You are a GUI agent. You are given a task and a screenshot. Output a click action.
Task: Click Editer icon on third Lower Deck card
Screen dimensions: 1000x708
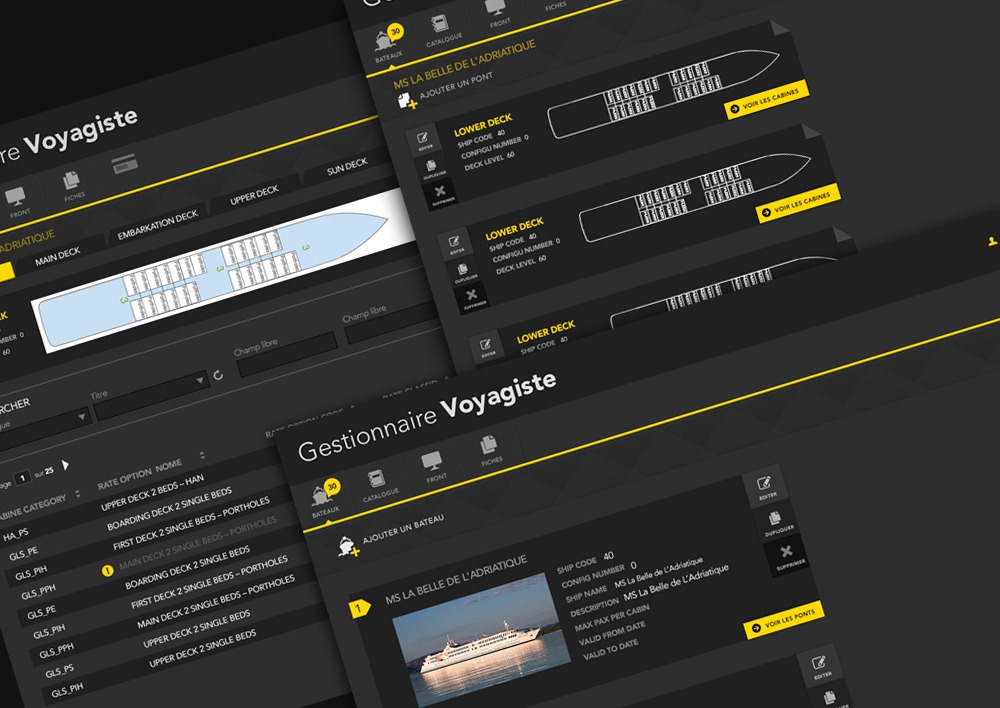[x=485, y=346]
